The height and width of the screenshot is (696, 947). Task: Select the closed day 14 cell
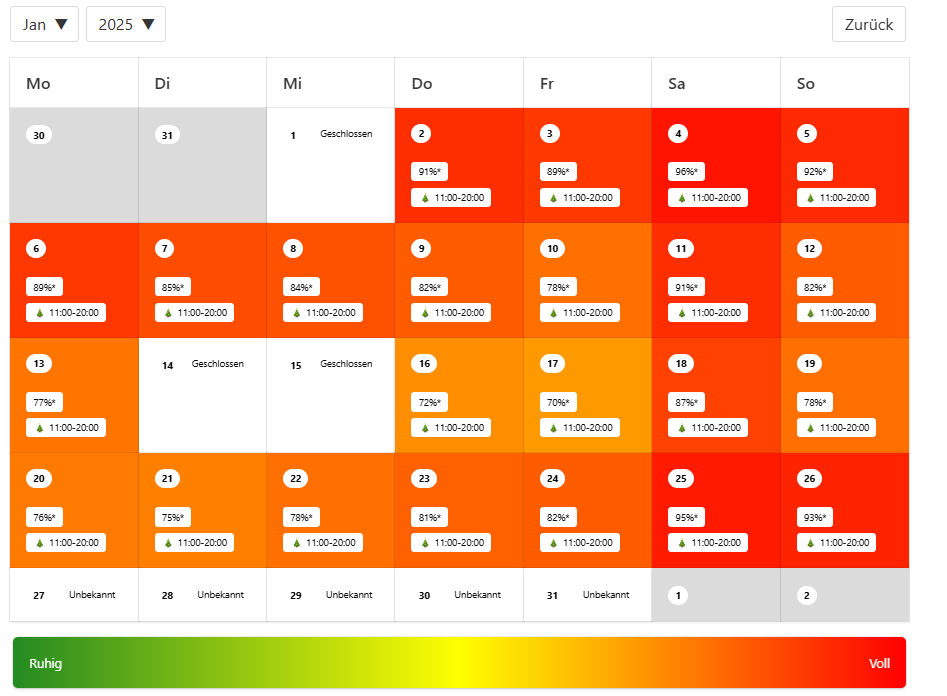click(202, 395)
